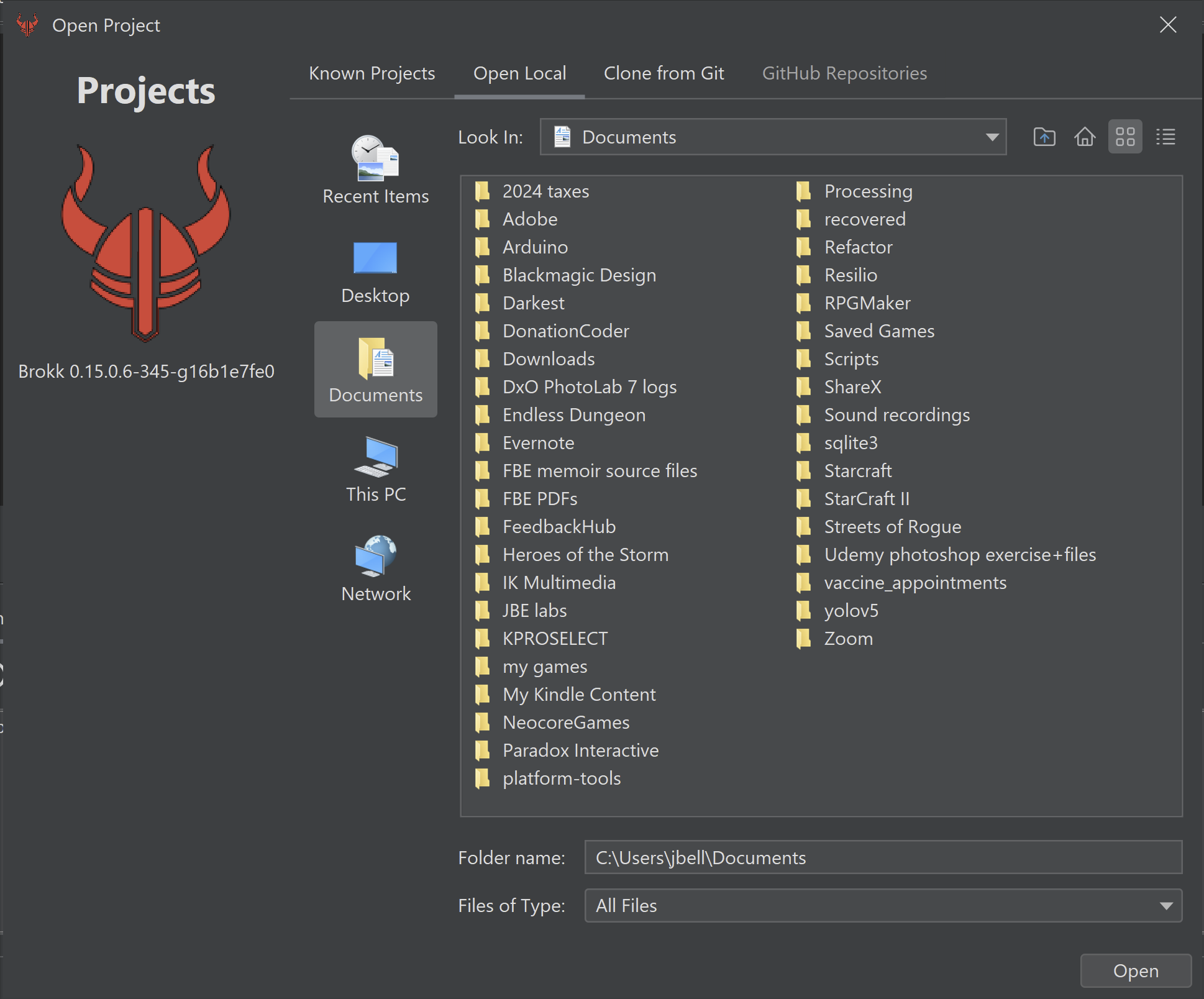Viewport: 1204px width, 999px height.
Task: Switch to details list view
Action: (x=1165, y=137)
